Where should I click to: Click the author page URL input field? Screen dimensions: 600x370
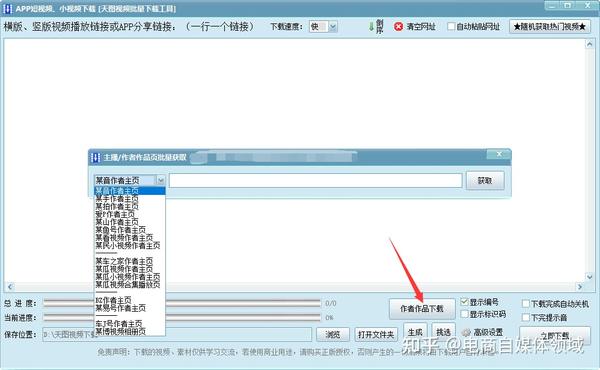pyautogui.click(x=316, y=180)
